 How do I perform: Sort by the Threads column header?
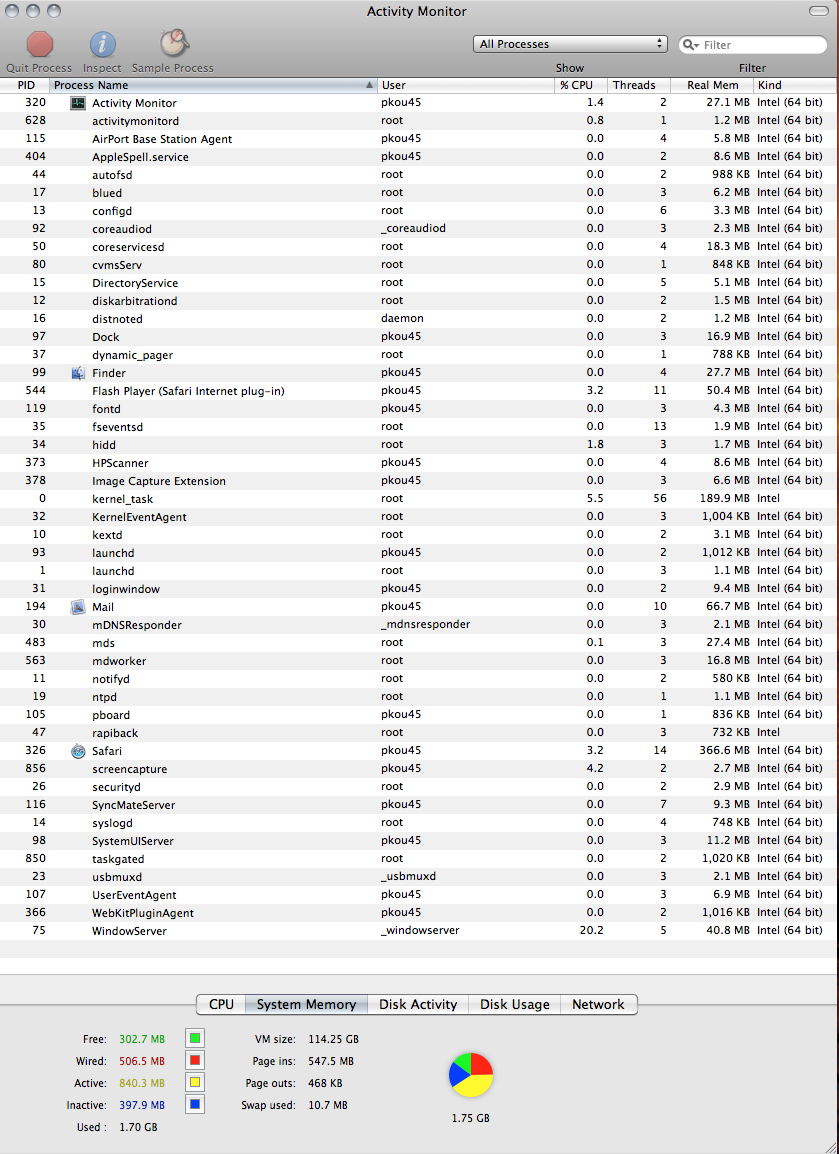[639, 85]
